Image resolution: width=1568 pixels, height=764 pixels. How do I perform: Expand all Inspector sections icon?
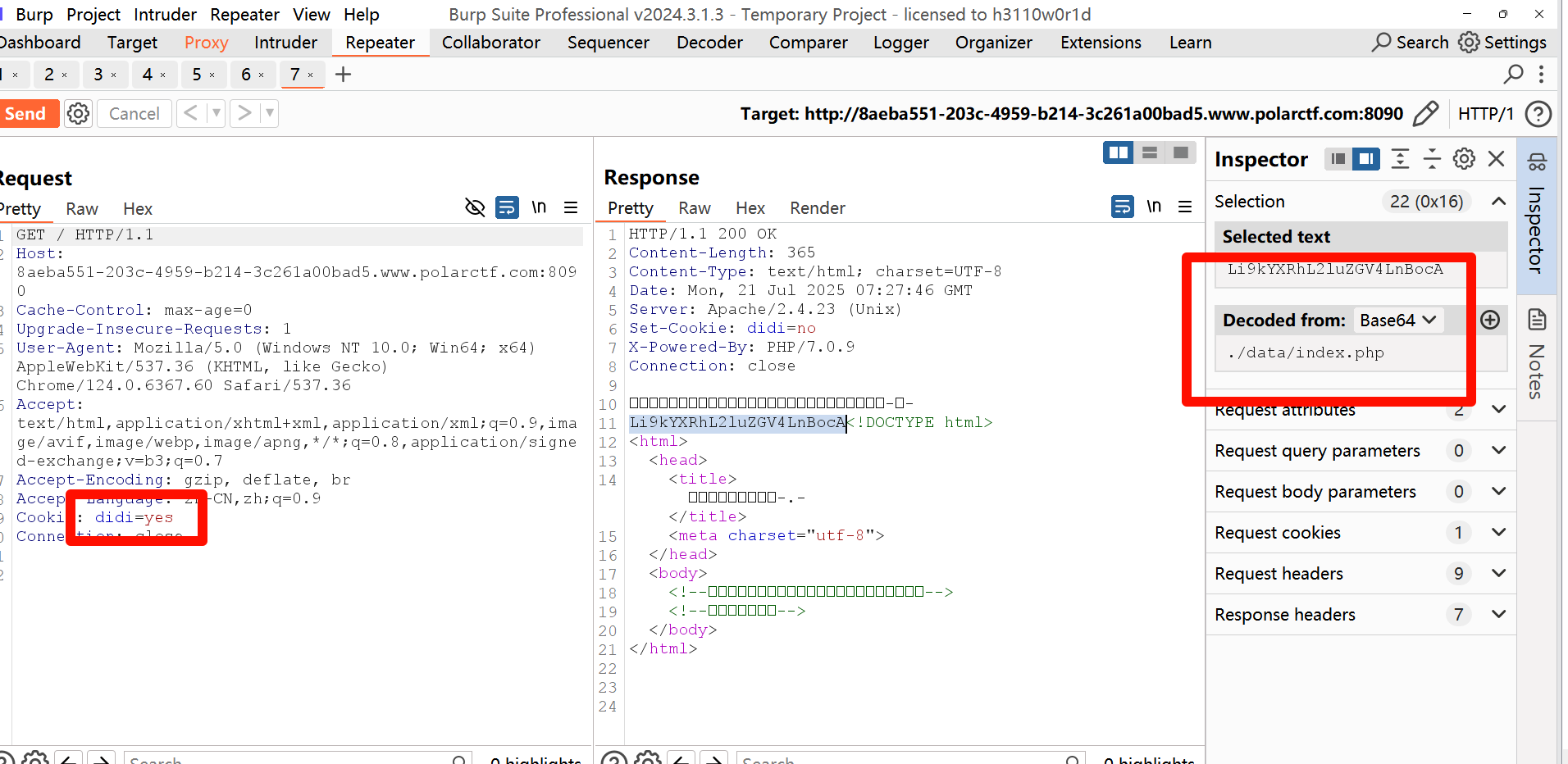(x=1401, y=159)
